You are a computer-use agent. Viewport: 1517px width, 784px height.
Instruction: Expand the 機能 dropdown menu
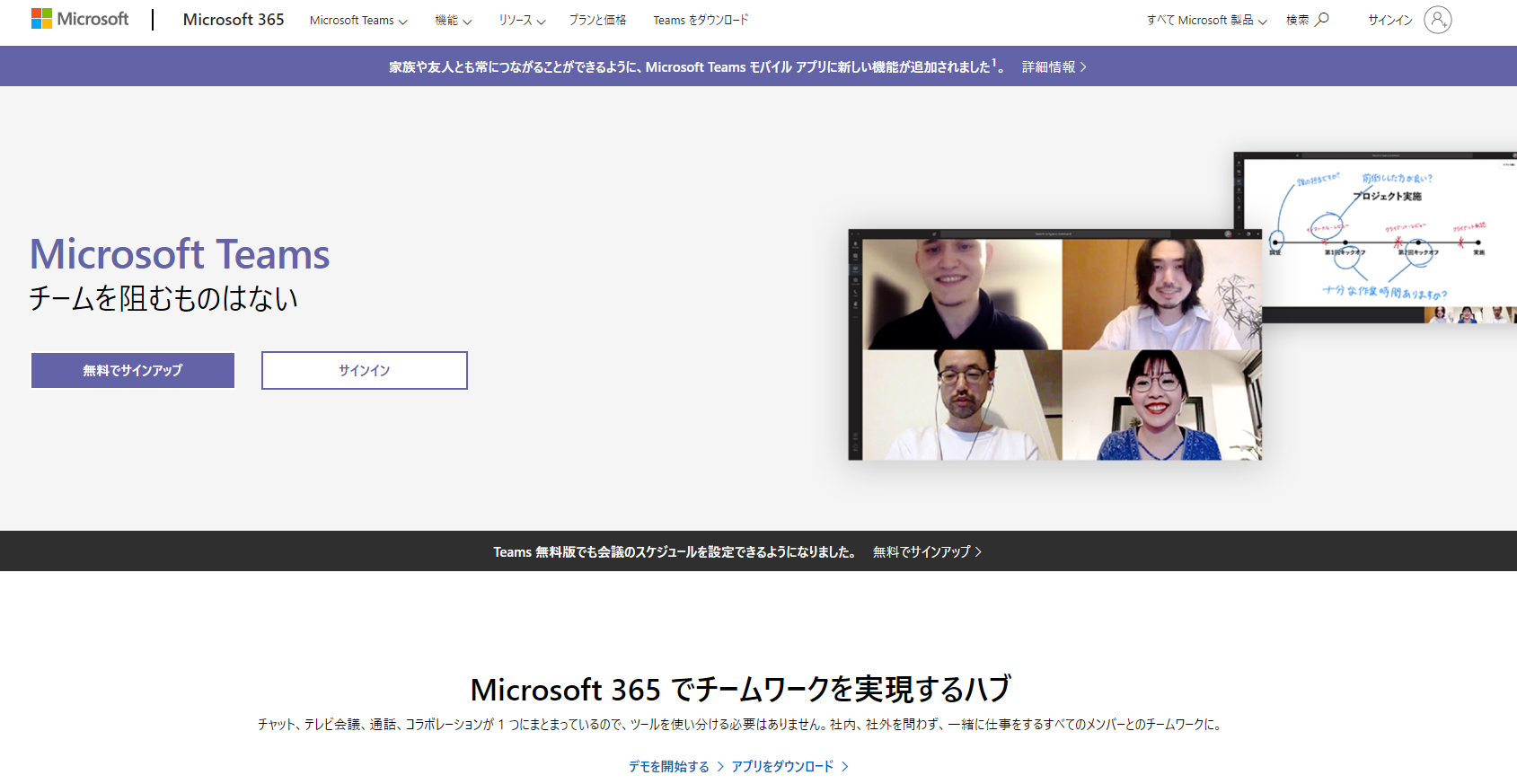coord(453,21)
